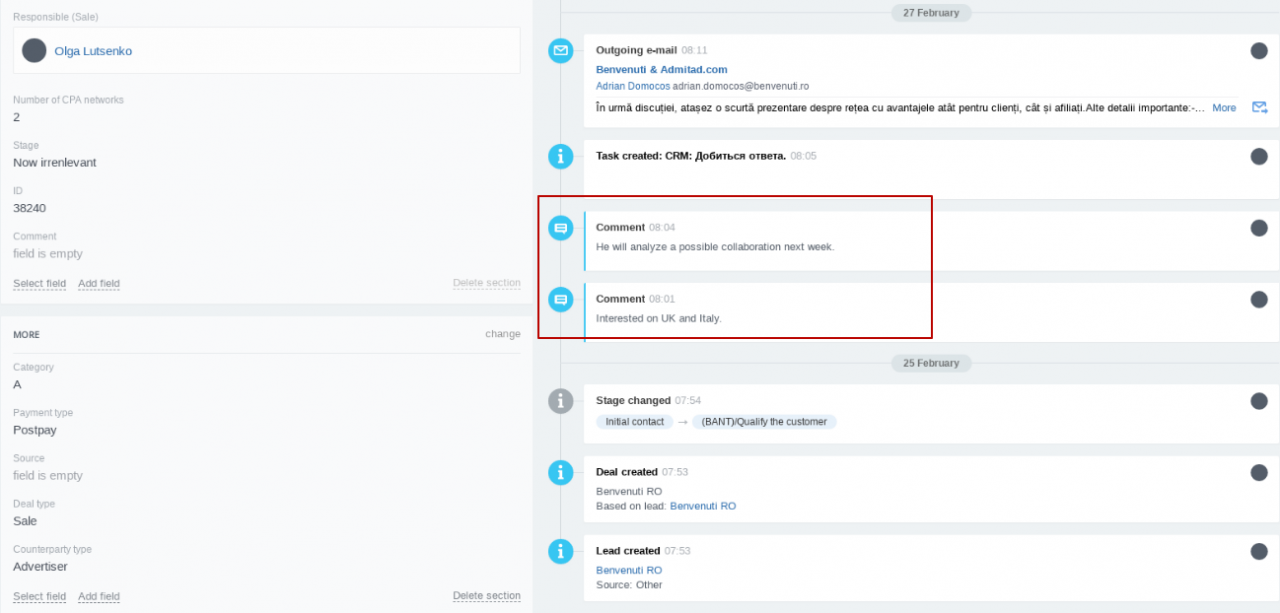Image resolution: width=1280 pixels, height=613 pixels.
Task: Click Select field below the Comment field
Action: (x=40, y=284)
